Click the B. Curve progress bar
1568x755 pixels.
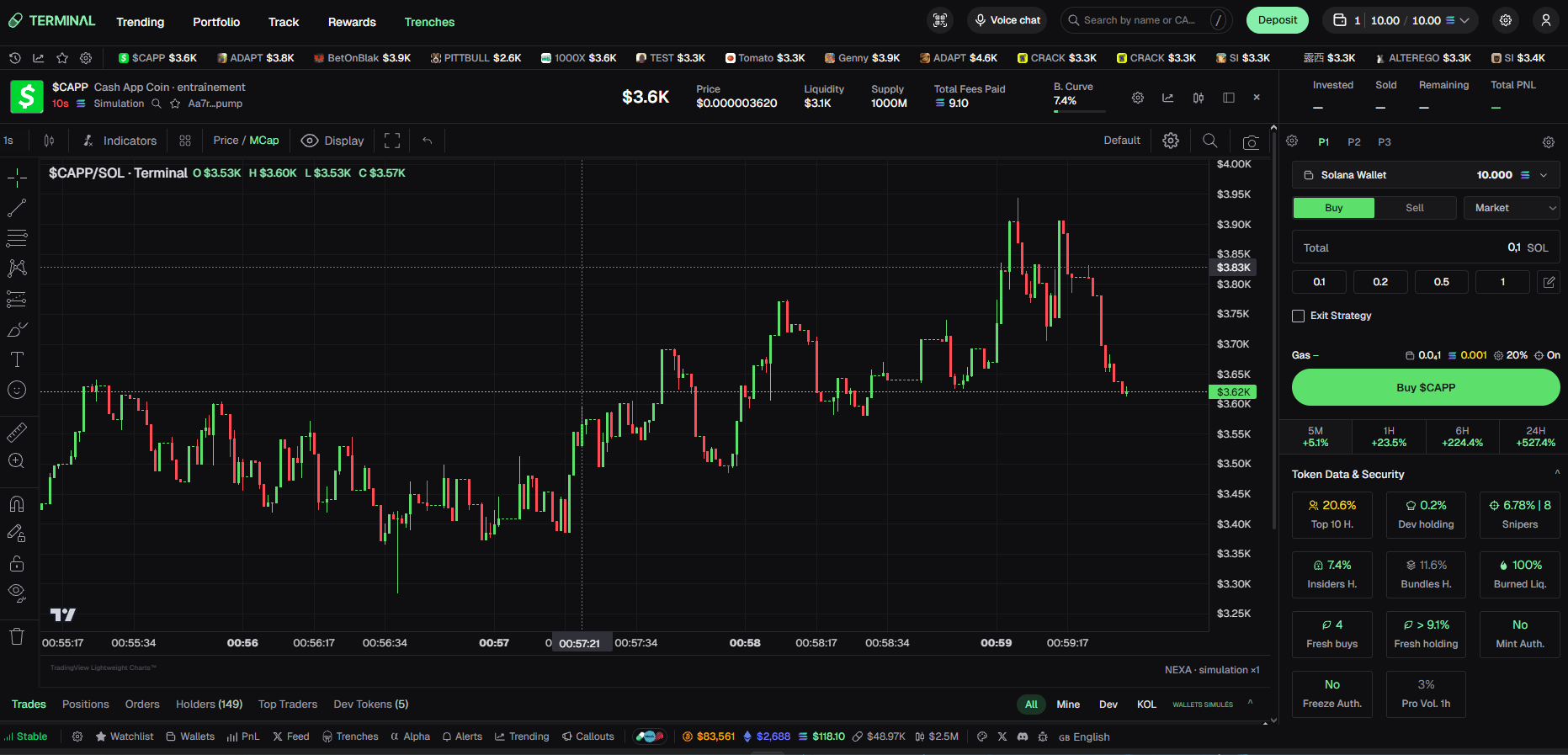(x=1078, y=110)
